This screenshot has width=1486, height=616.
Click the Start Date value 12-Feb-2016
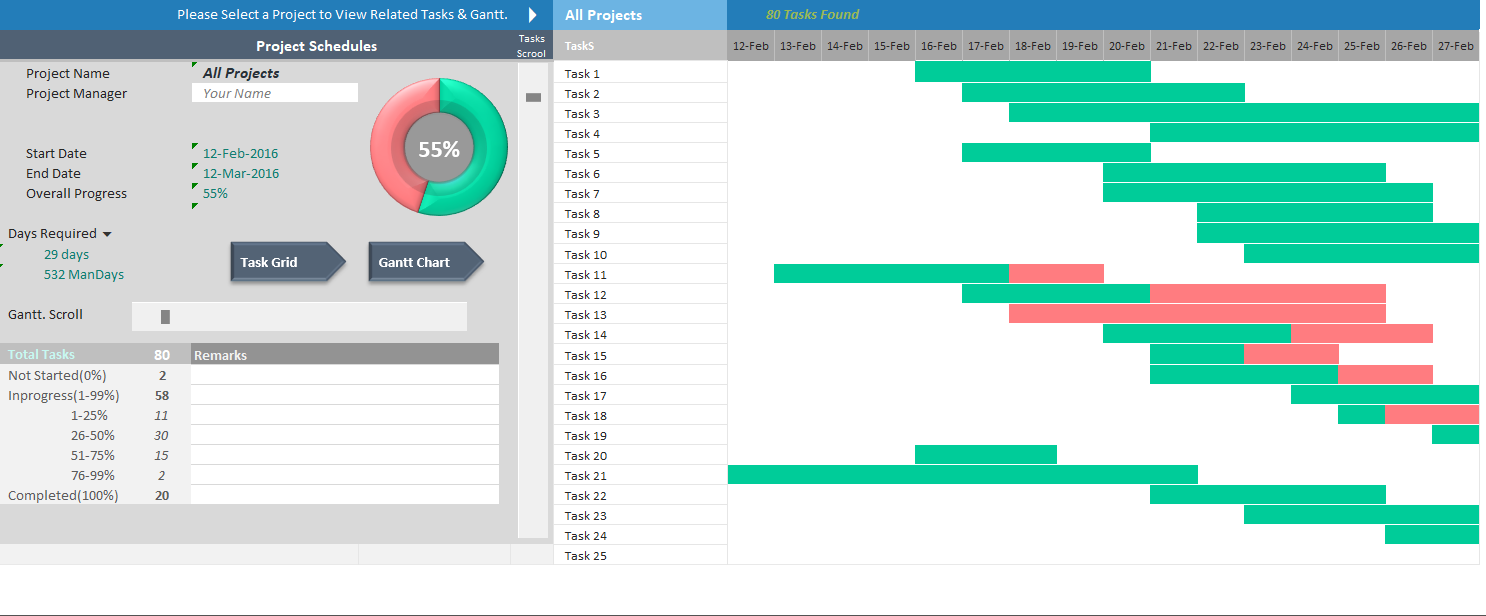(240, 154)
